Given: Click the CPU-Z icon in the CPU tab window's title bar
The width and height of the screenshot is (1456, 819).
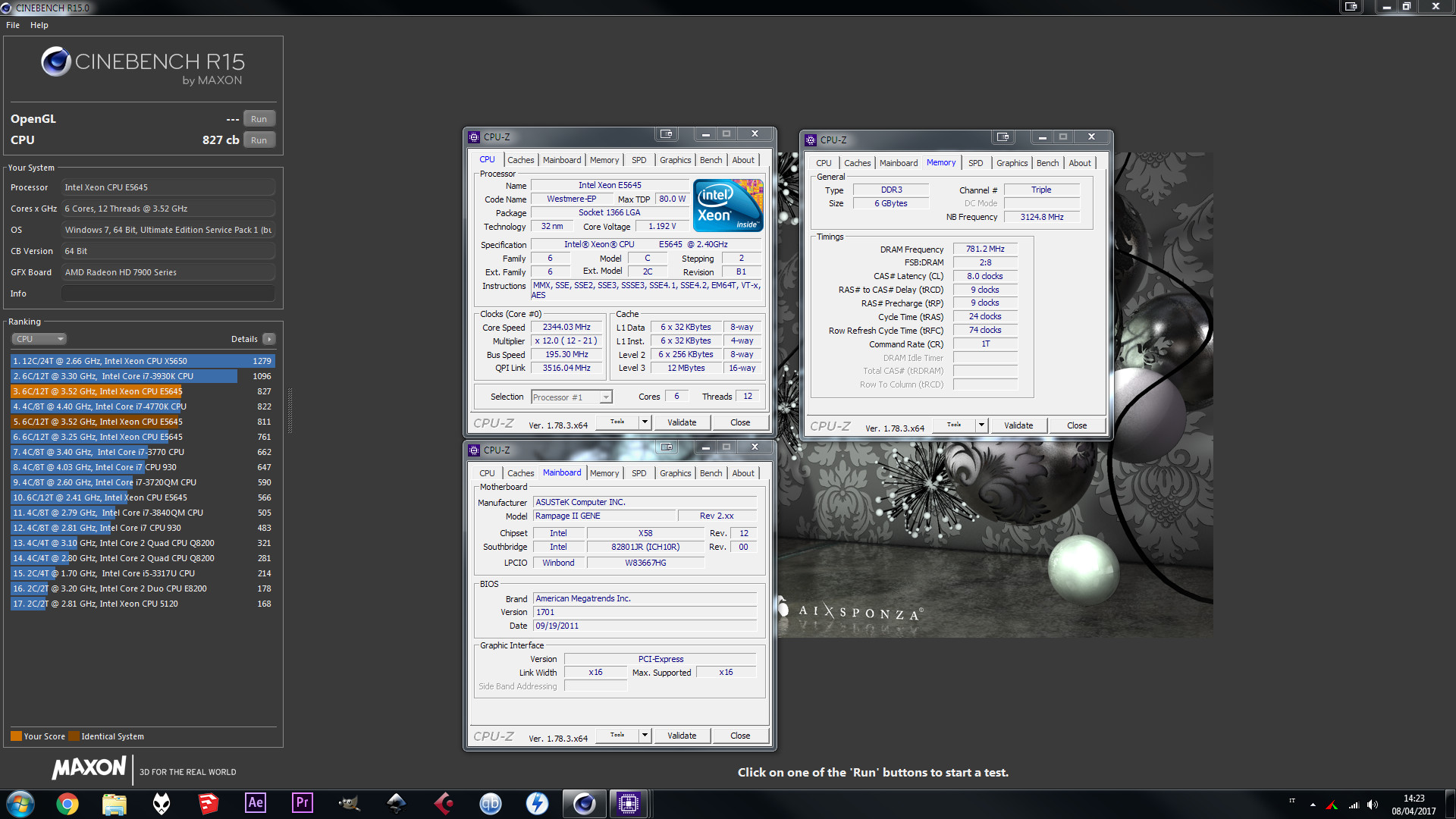Looking at the screenshot, I should [474, 136].
